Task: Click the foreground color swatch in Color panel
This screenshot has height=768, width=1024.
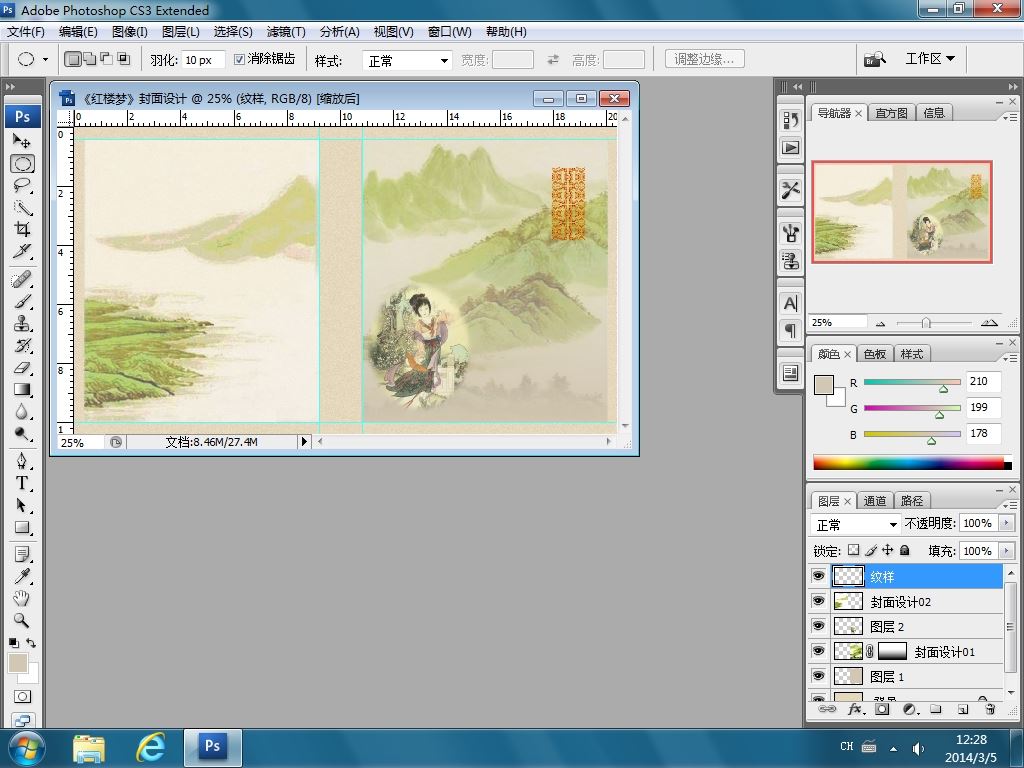Action: tap(824, 385)
